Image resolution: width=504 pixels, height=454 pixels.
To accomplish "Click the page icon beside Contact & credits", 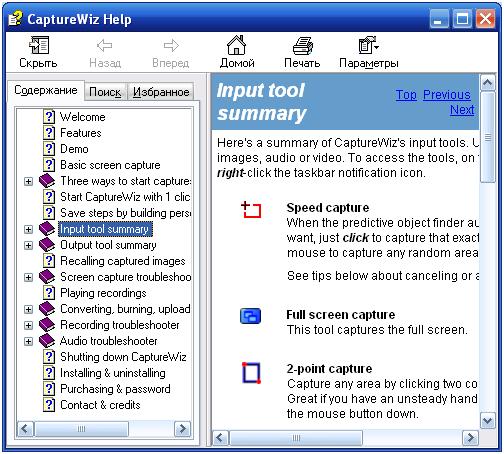I will (49, 405).
